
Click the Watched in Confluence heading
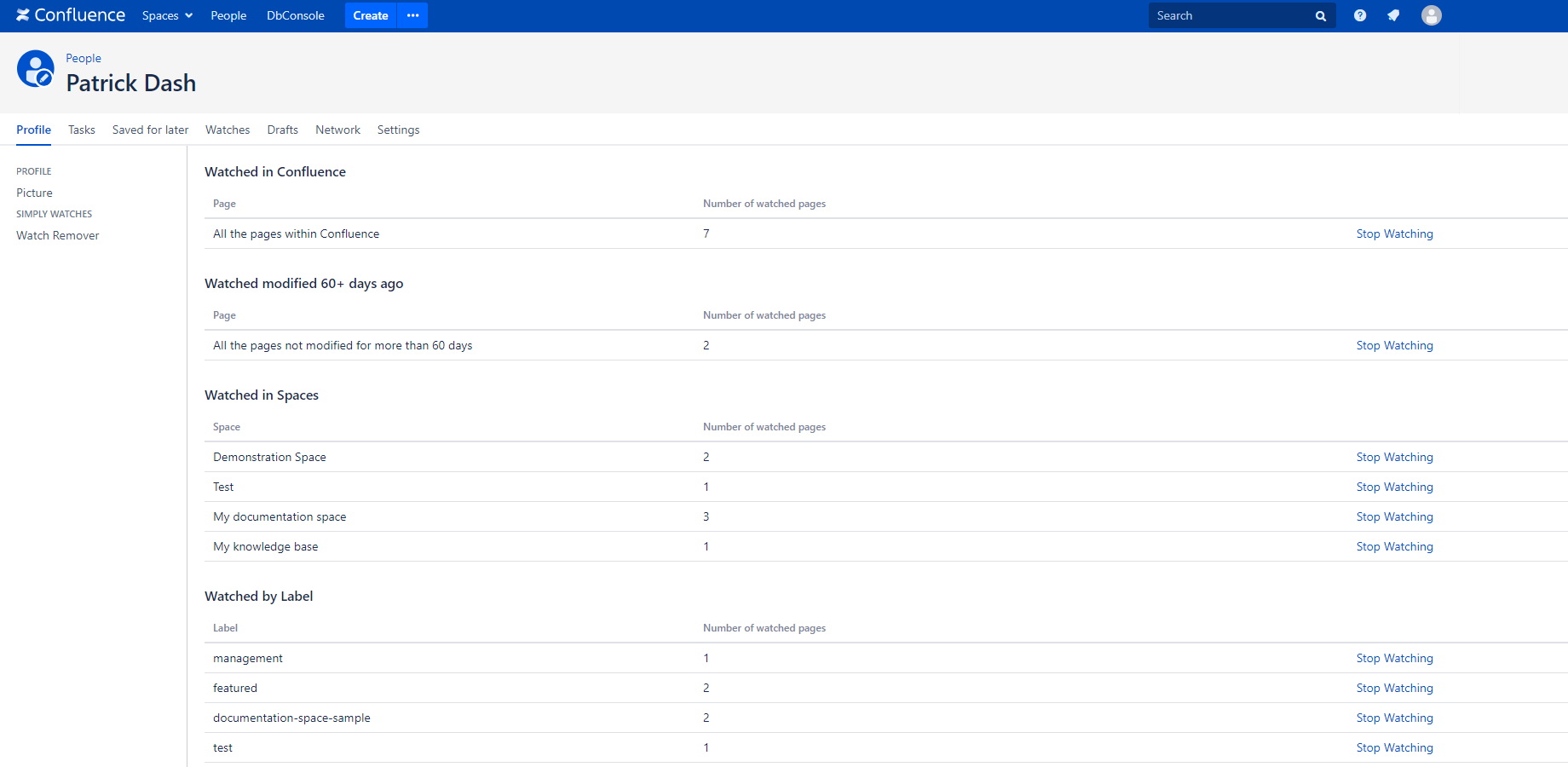(275, 171)
